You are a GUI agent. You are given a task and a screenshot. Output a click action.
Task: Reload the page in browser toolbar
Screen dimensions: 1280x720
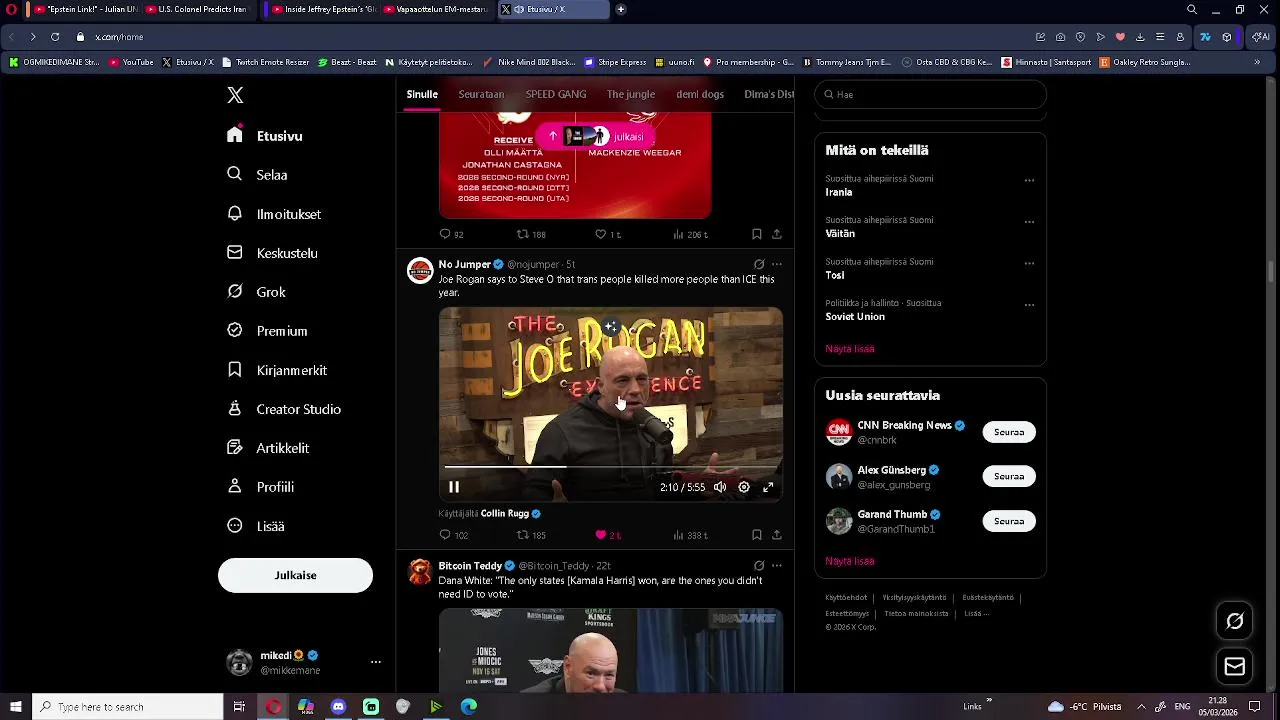pos(54,37)
